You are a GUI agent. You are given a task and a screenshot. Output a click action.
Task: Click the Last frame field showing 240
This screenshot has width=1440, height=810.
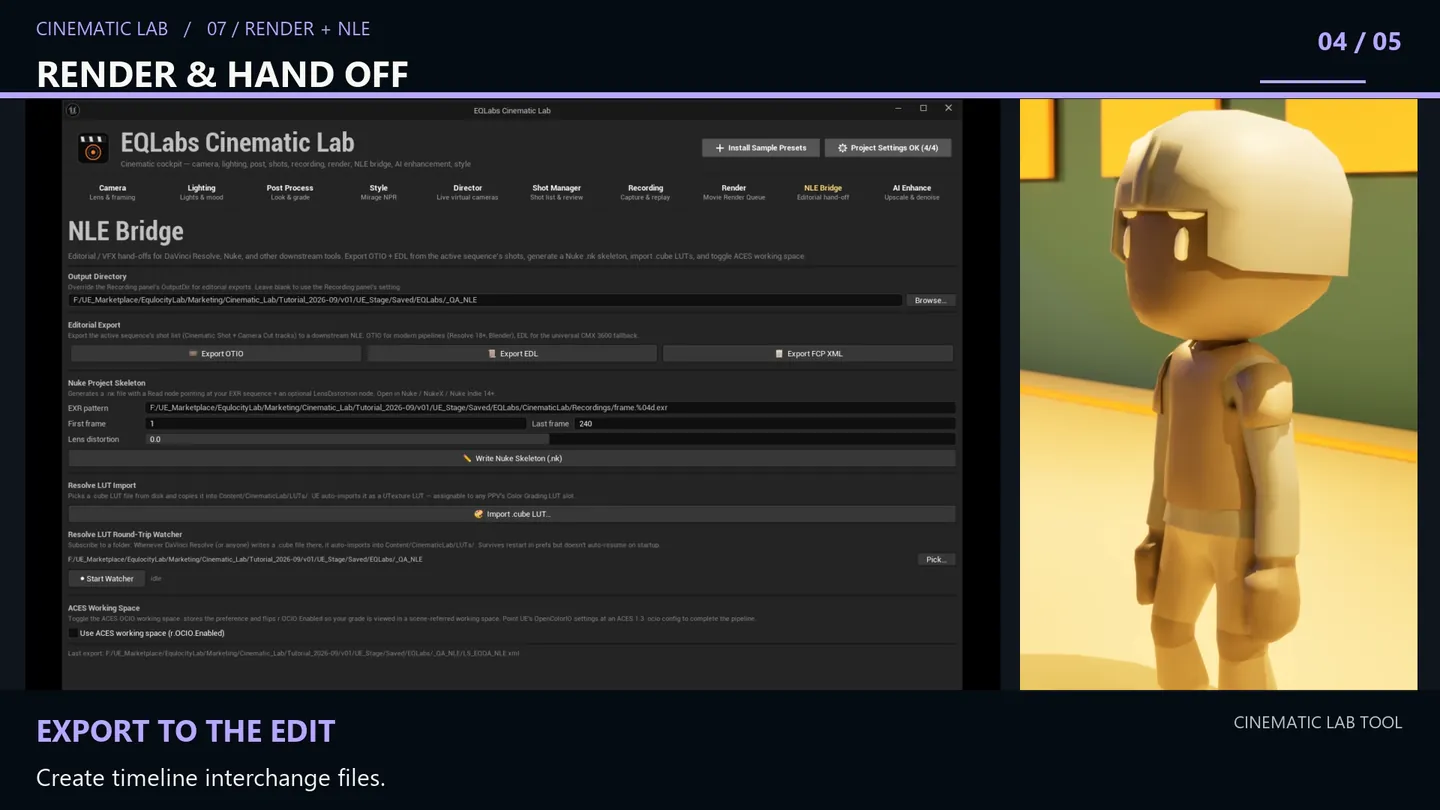(765, 424)
